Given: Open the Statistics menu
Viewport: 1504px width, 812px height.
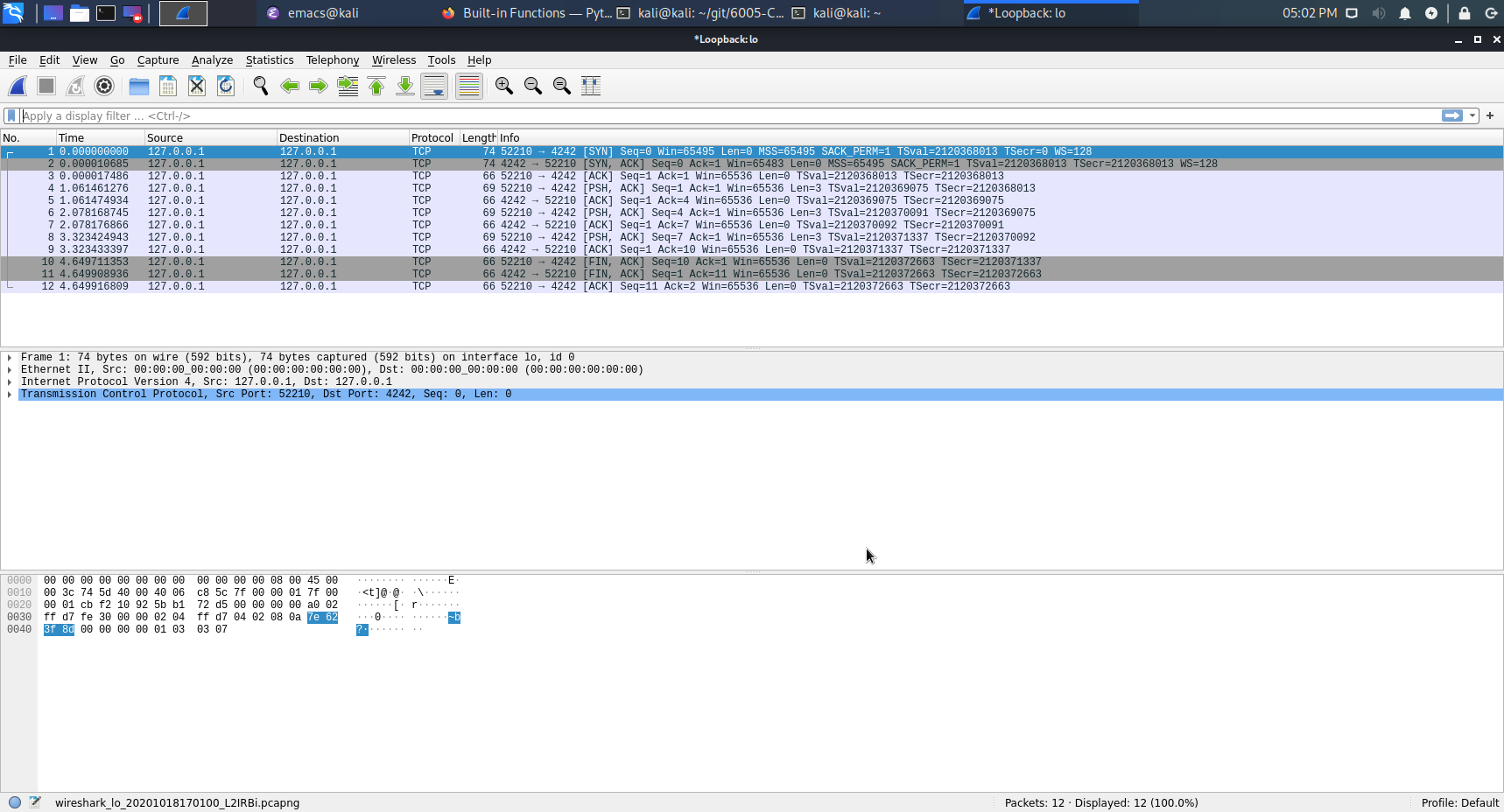Looking at the screenshot, I should click(x=269, y=60).
